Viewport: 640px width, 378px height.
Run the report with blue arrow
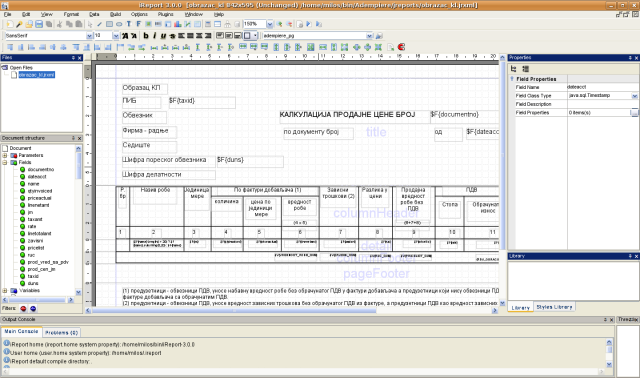[x=309, y=24]
